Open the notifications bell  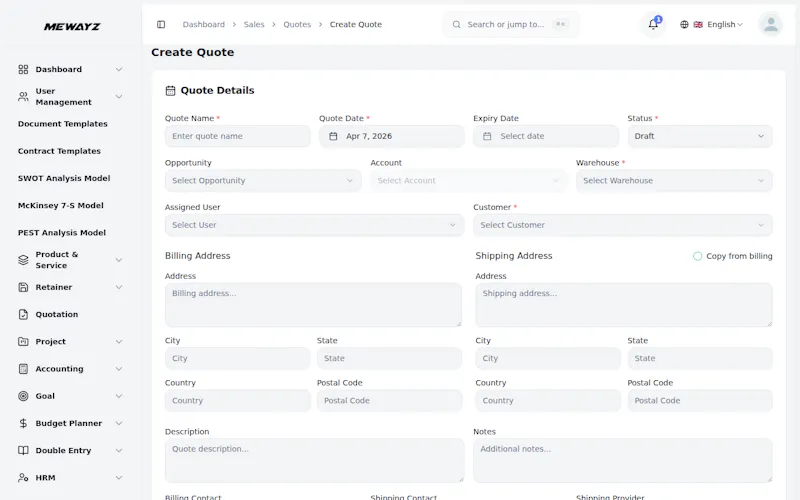653,24
